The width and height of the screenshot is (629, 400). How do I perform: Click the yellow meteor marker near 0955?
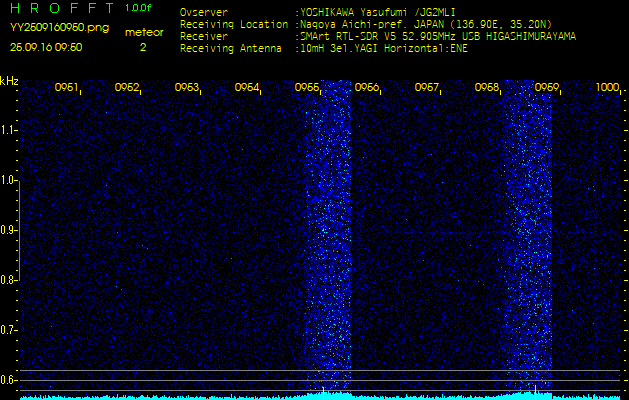(323, 393)
